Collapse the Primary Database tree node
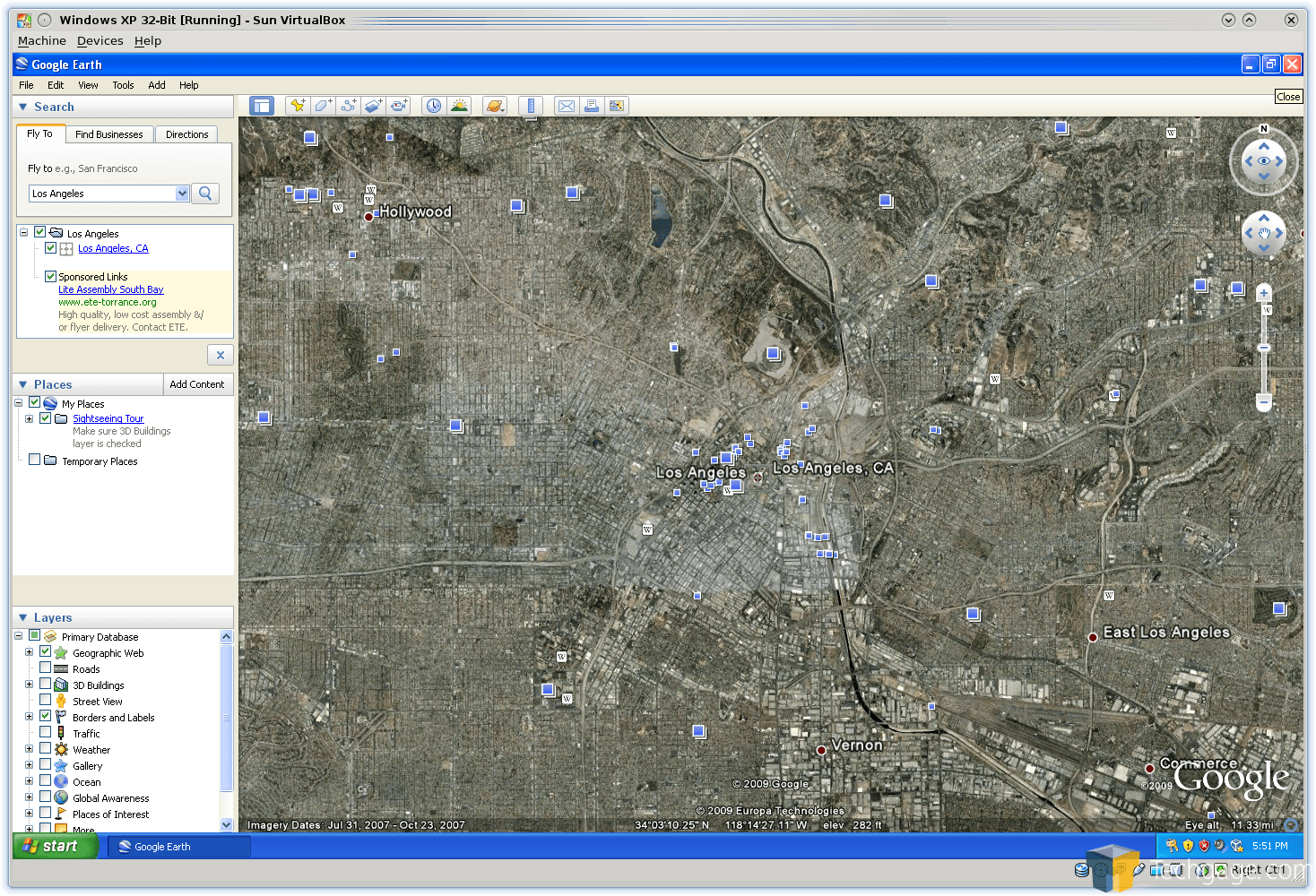Image resolution: width=1316 pixels, height=896 pixels. pyautogui.click(x=18, y=636)
